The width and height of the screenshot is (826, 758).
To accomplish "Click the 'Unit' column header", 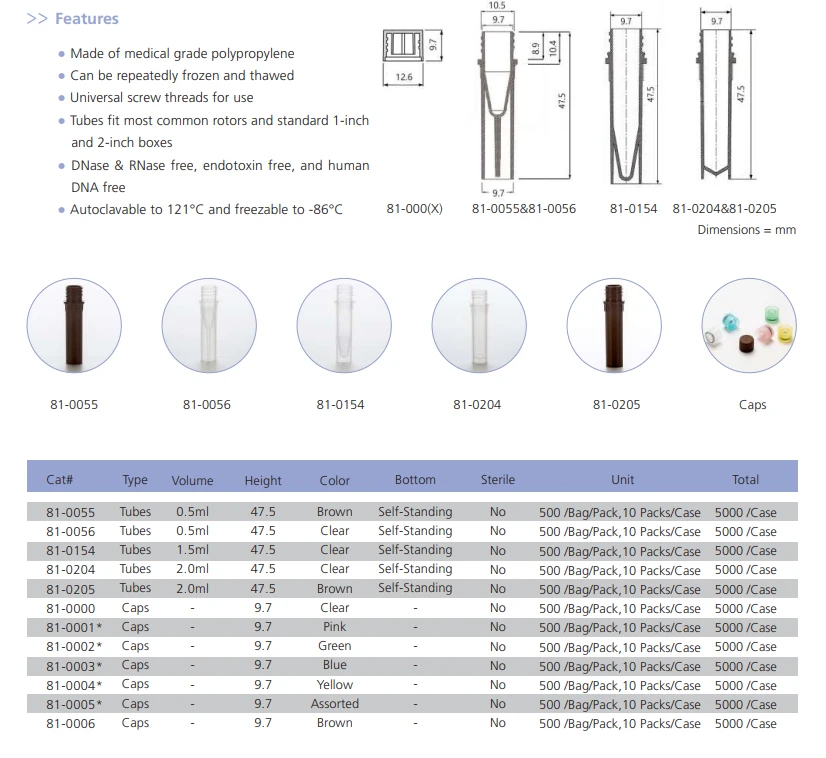I will point(622,480).
